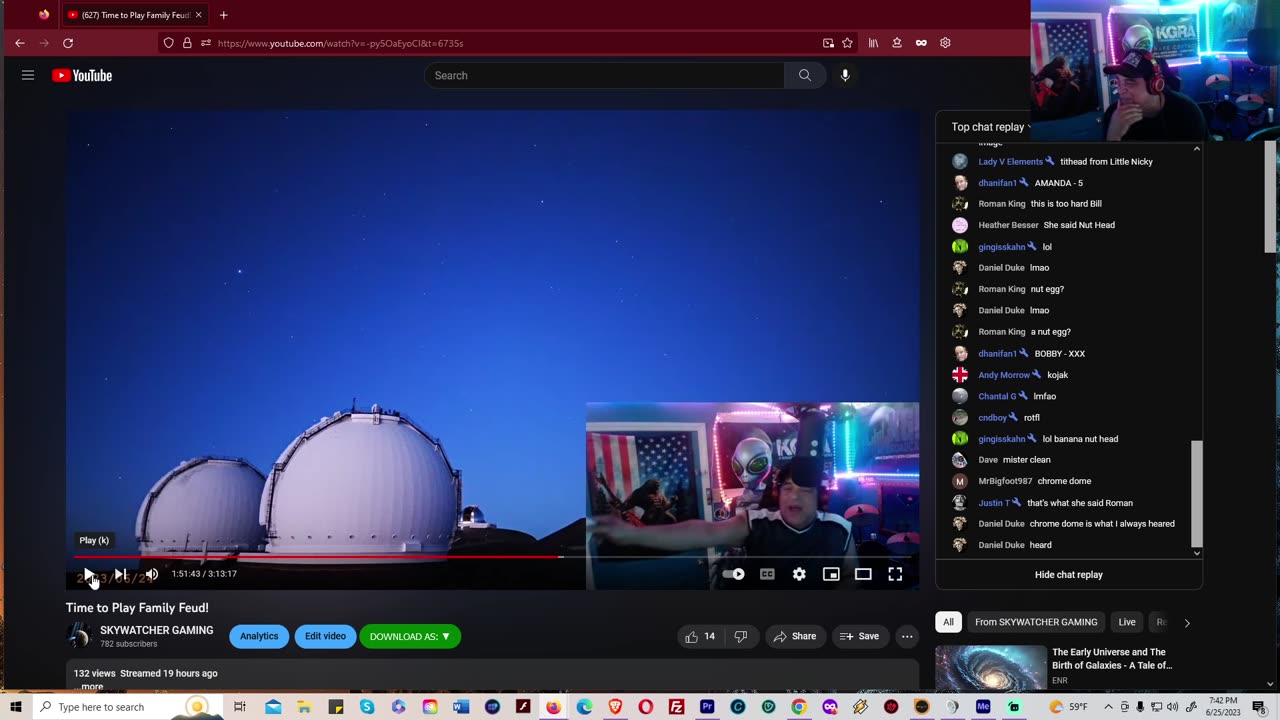Viewport: 1280px width, 720px height.
Task: Open the YouTube guide hamburger menu
Action: pos(28,75)
